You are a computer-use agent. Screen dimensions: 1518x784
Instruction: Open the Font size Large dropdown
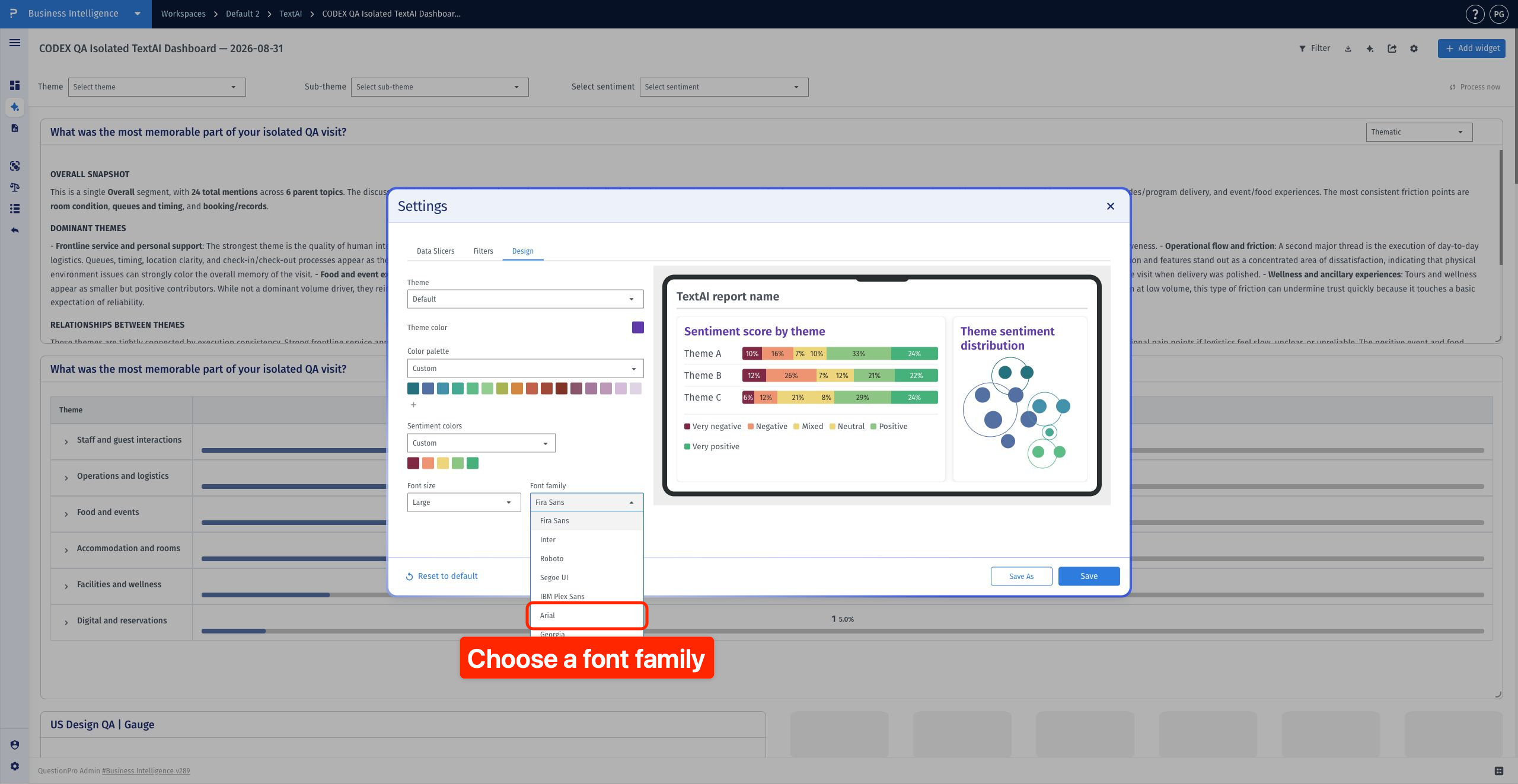pos(464,503)
